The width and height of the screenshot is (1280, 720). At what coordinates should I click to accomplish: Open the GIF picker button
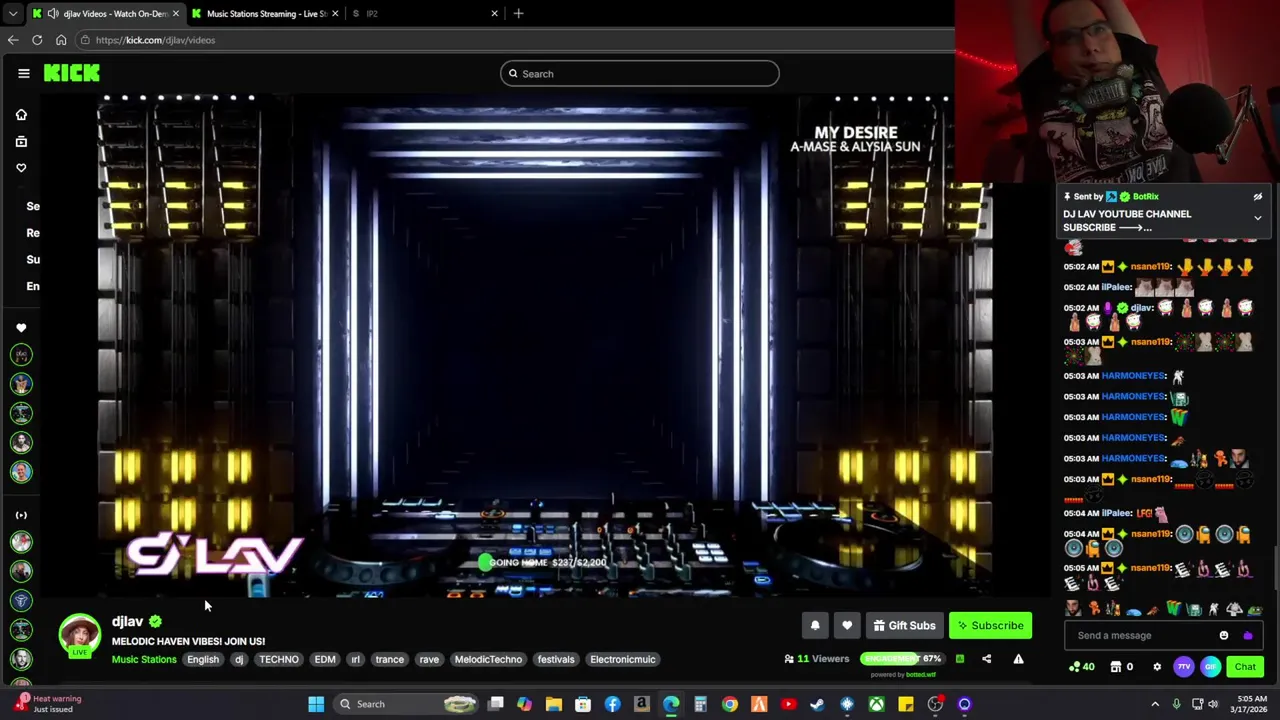1210,667
